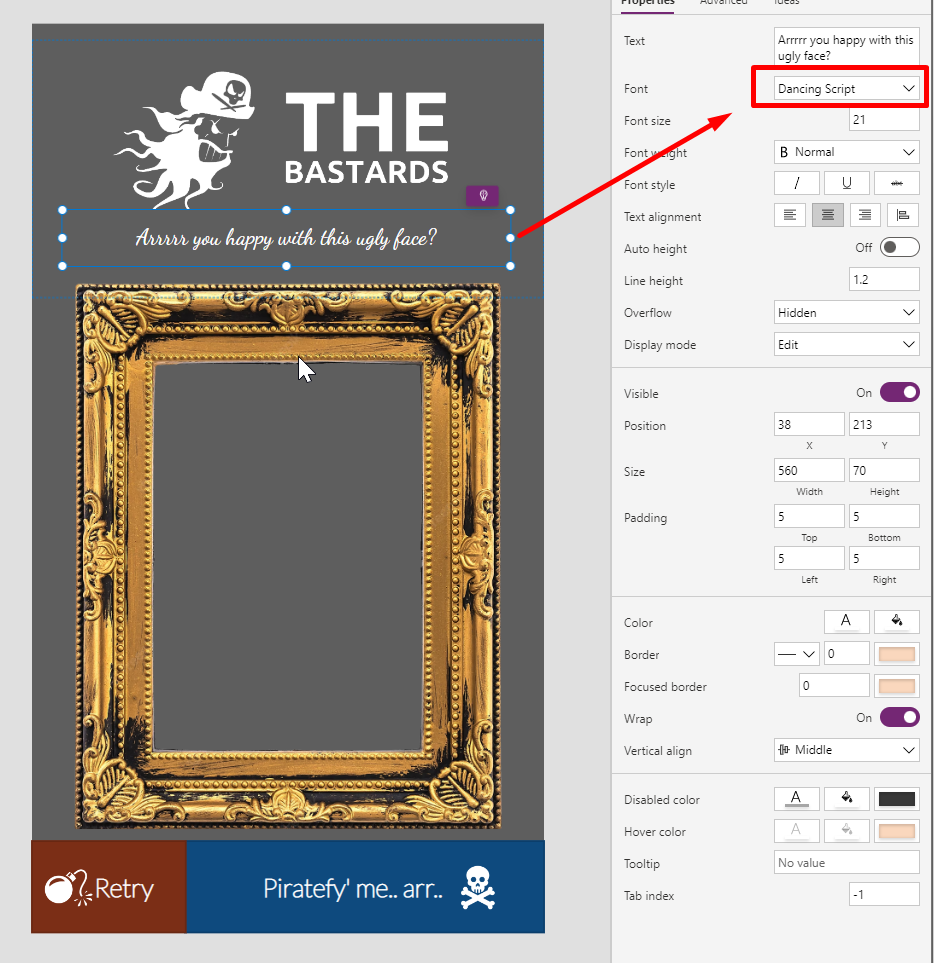Image resolution: width=934 pixels, height=963 pixels.
Task: Toggle the Wrap switch
Action: [x=900, y=717]
